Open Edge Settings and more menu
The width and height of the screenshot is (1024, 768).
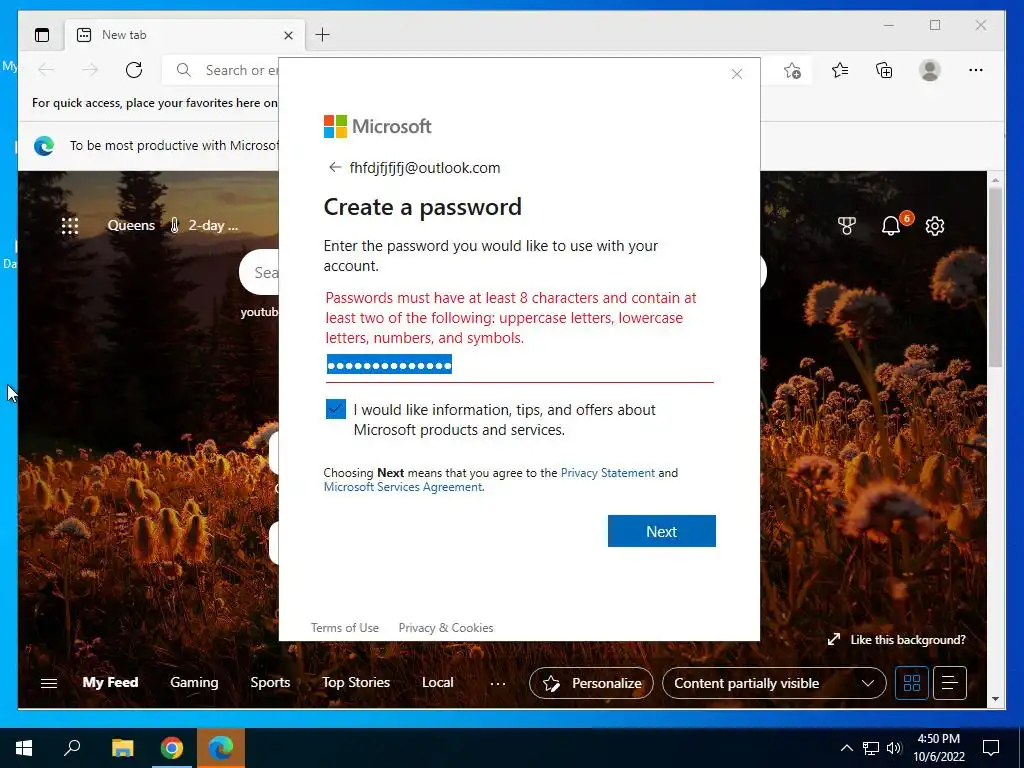976,70
